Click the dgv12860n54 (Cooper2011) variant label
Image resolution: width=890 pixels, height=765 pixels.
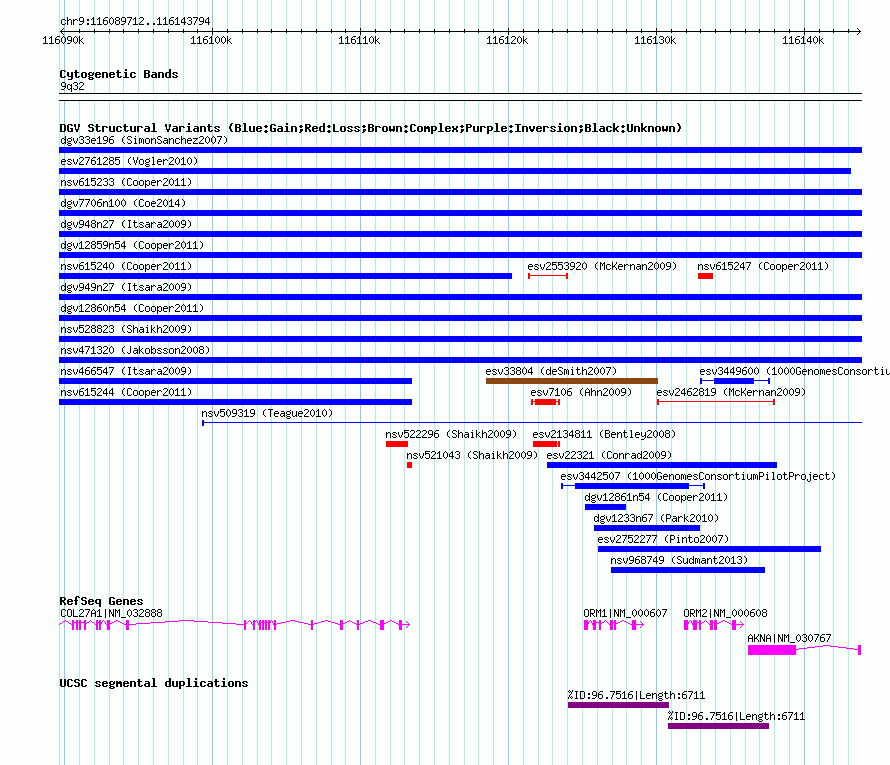pos(132,308)
